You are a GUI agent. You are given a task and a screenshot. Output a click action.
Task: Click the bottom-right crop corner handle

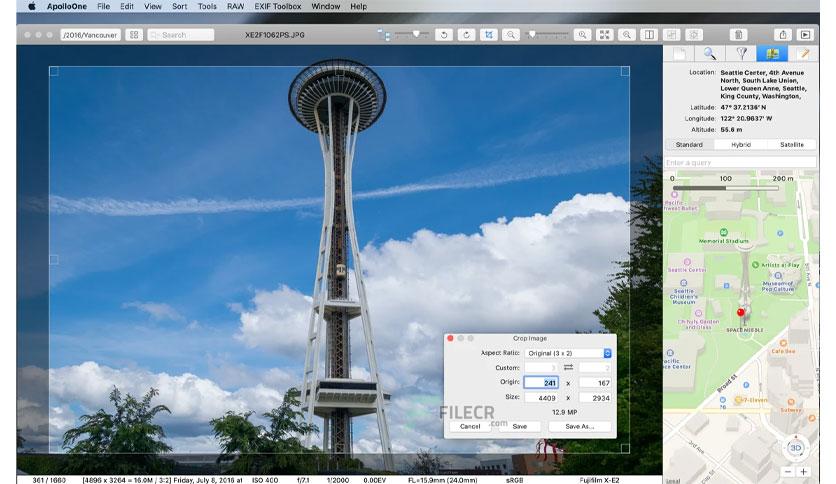(625, 449)
